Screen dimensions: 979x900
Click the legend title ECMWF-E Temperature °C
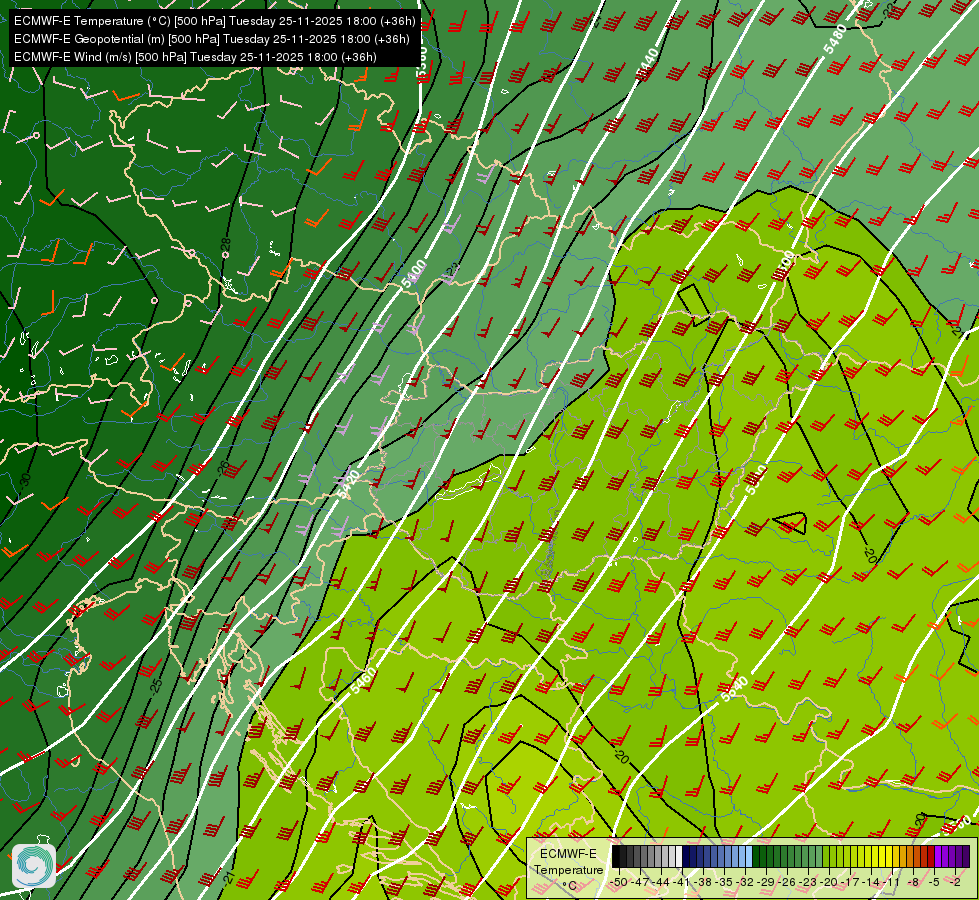click(568, 870)
